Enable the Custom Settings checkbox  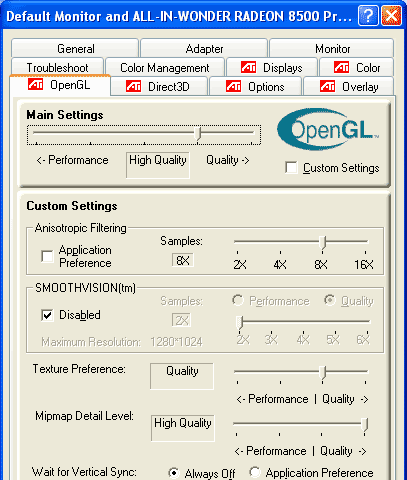tap(291, 167)
